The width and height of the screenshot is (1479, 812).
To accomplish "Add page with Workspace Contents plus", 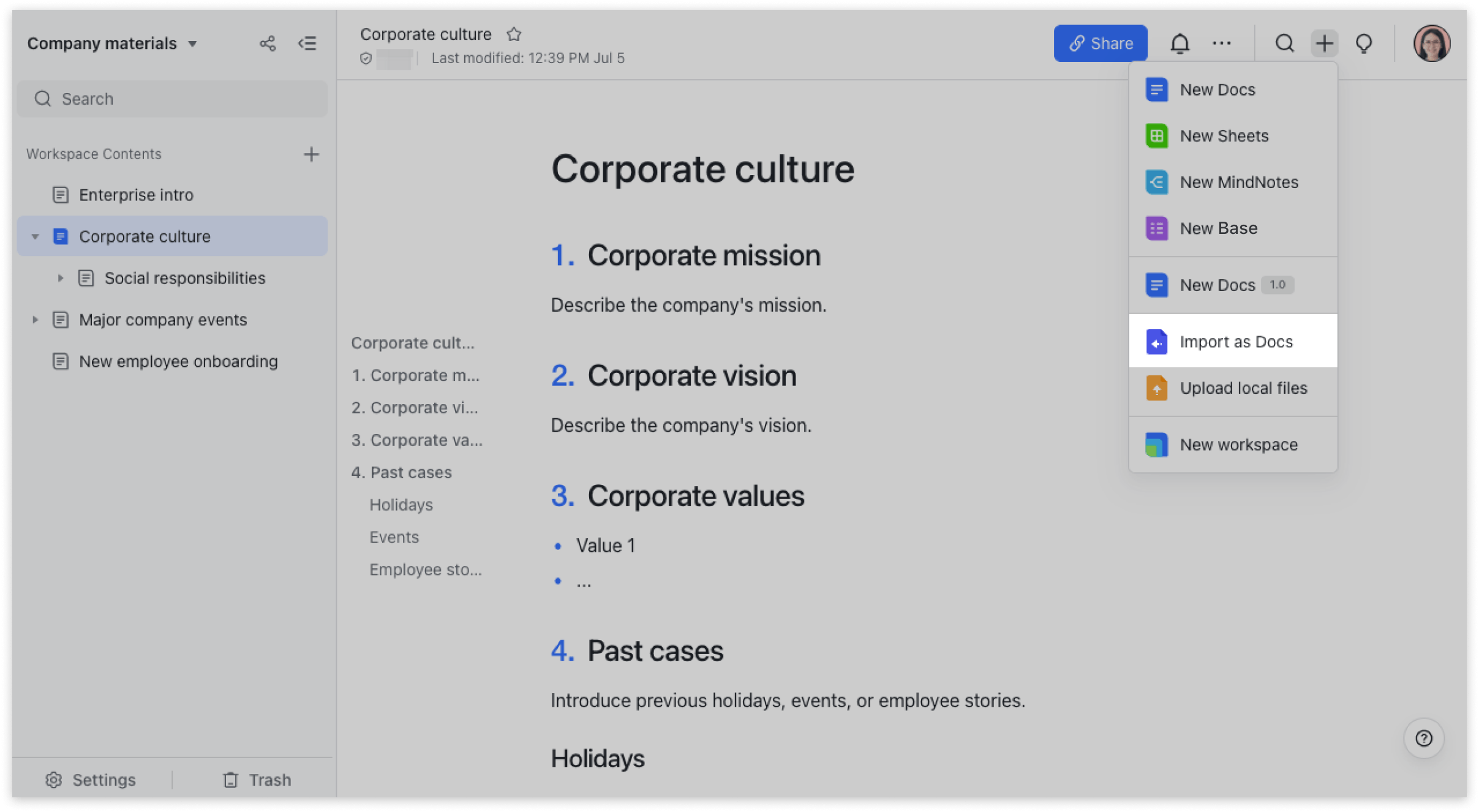I will pos(311,154).
